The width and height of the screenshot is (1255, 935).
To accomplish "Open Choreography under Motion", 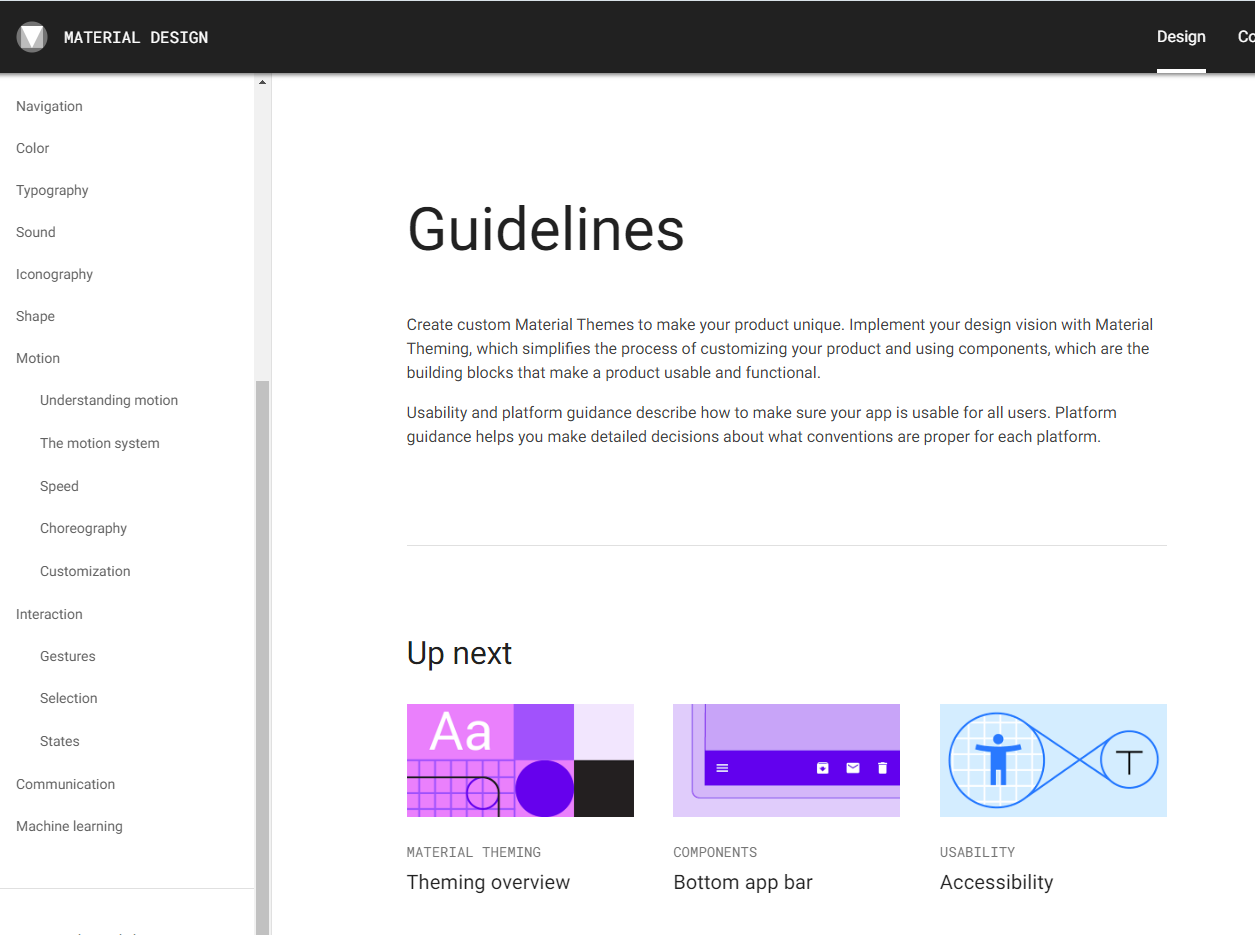I will pyautogui.click(x=83, y=528).
